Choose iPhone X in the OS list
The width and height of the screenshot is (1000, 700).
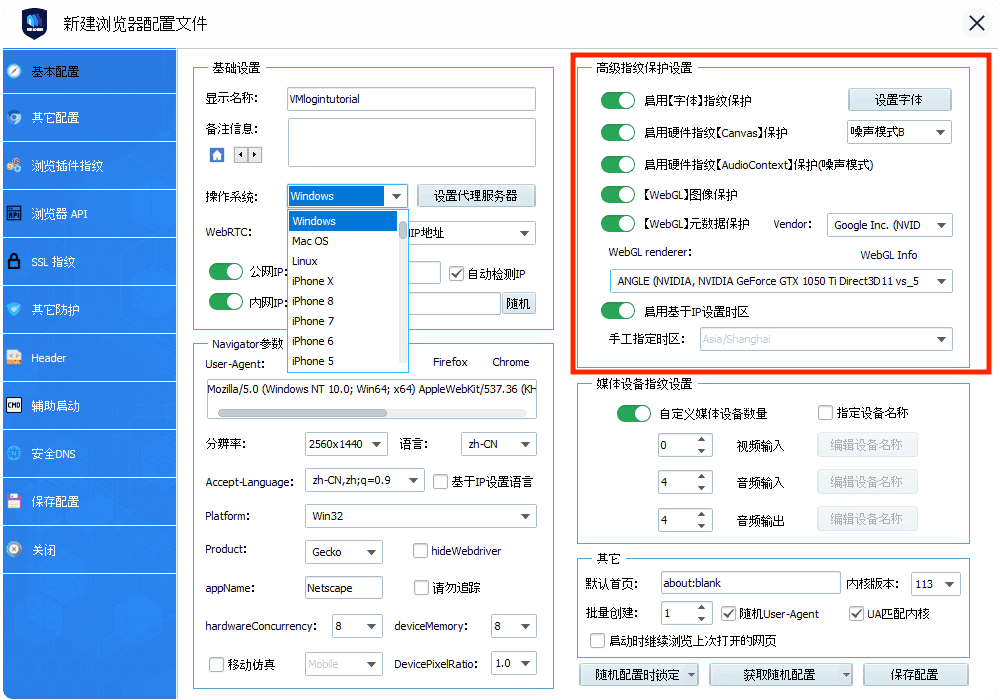[x=343, y=281]
